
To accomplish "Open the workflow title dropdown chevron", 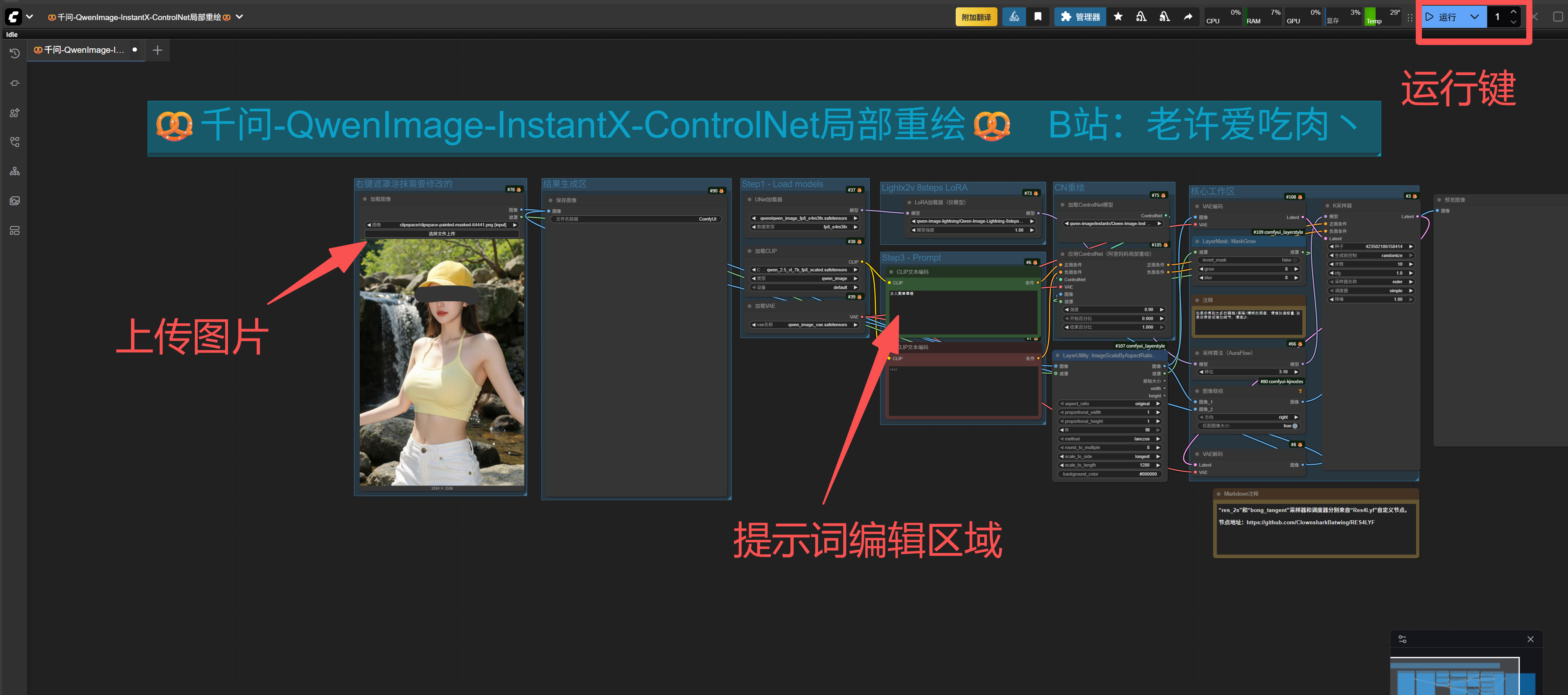I will tap(239, 17).
